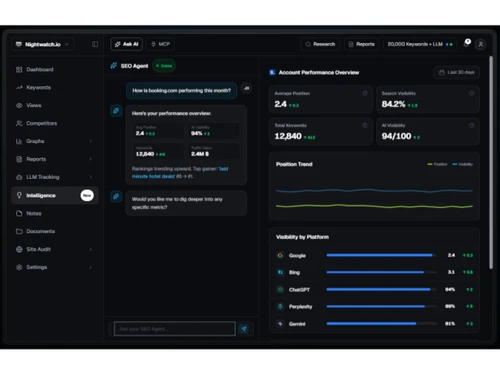
Task: Open Notes in sidebar
Action: click(x=55, y=213)
